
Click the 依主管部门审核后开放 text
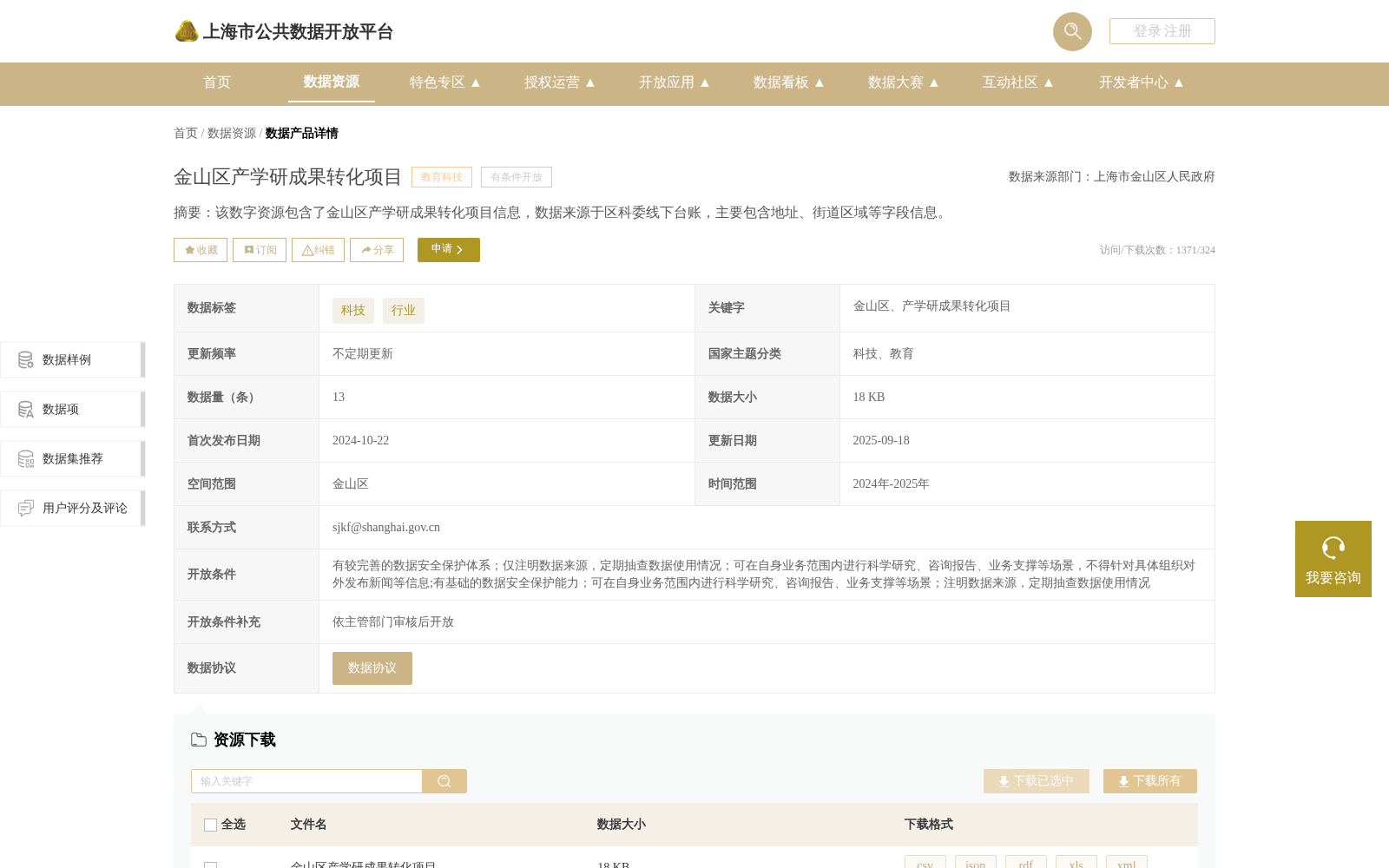393,622
